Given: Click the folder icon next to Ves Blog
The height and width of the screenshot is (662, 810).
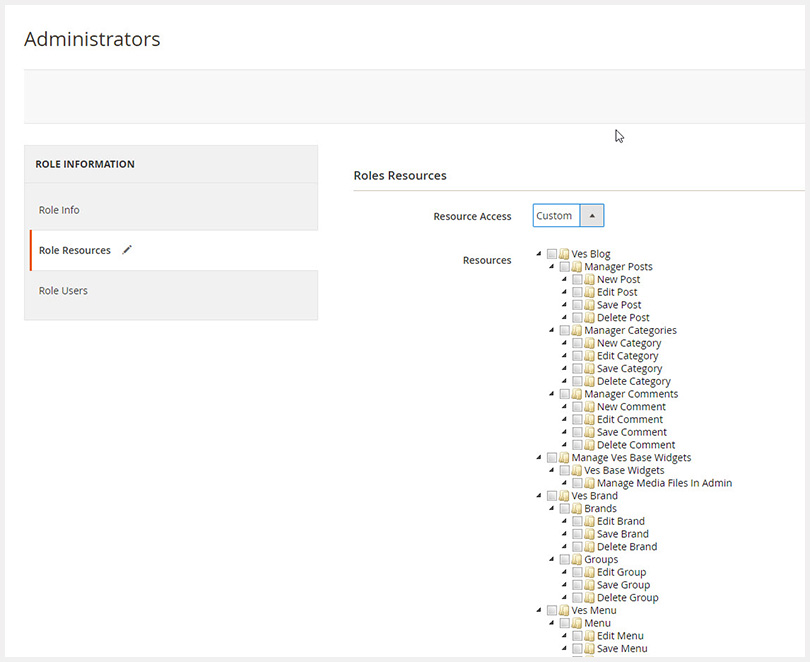Looking at the screenshot, I should (564, 254).
